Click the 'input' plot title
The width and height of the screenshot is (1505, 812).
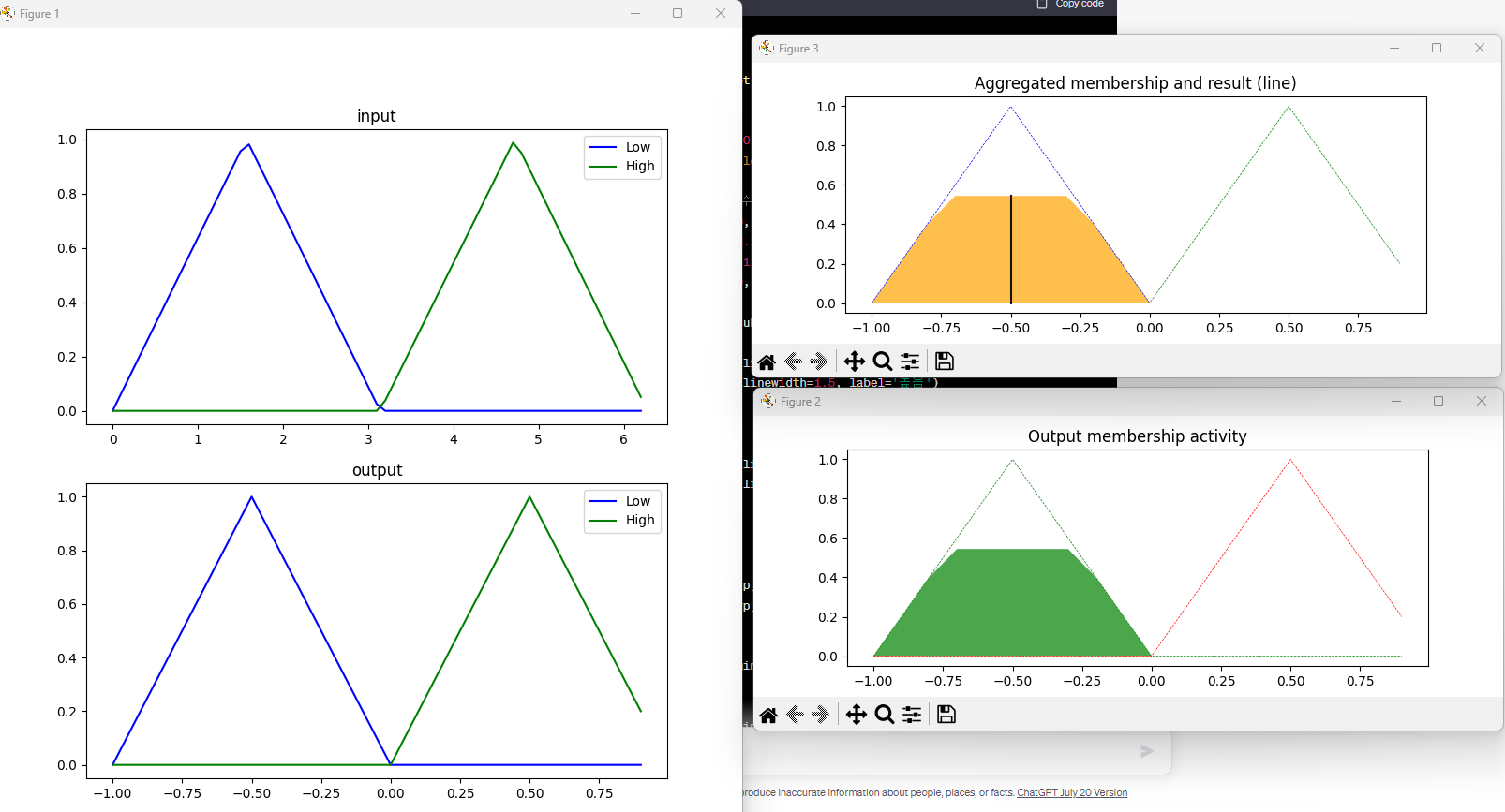coord(377,116)
